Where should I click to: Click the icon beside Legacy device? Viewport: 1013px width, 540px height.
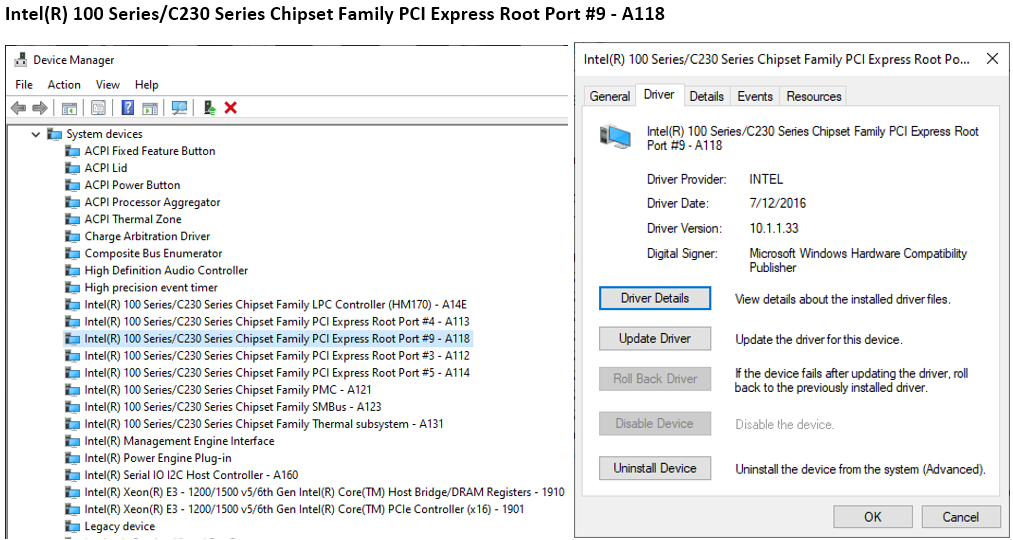tap(73, 526)
